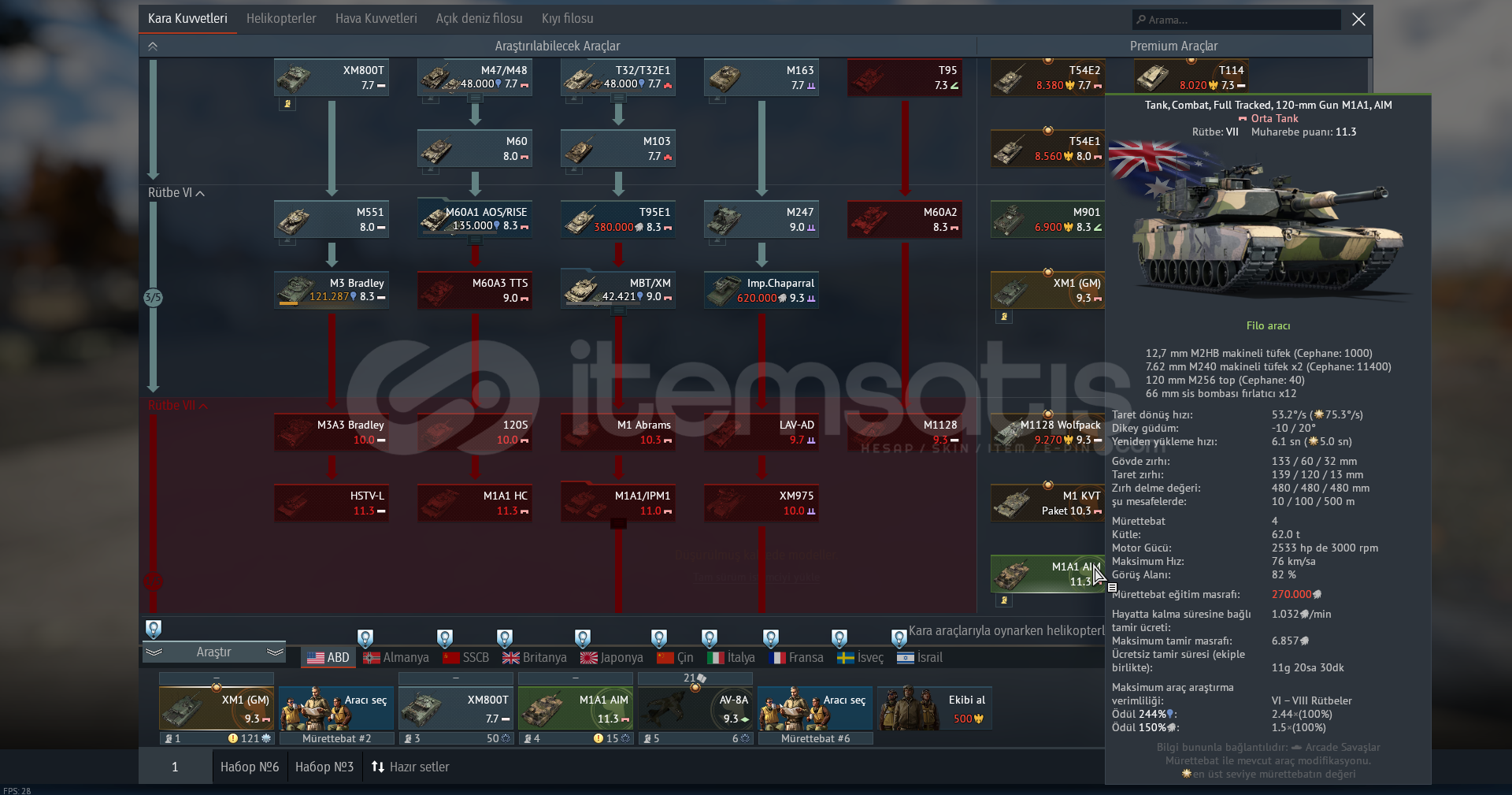Image resolution: width=1512 pixels, height=795 pixels.
Task: Select the M47/M48 vehicle group
Action: (x=475, y=77)
